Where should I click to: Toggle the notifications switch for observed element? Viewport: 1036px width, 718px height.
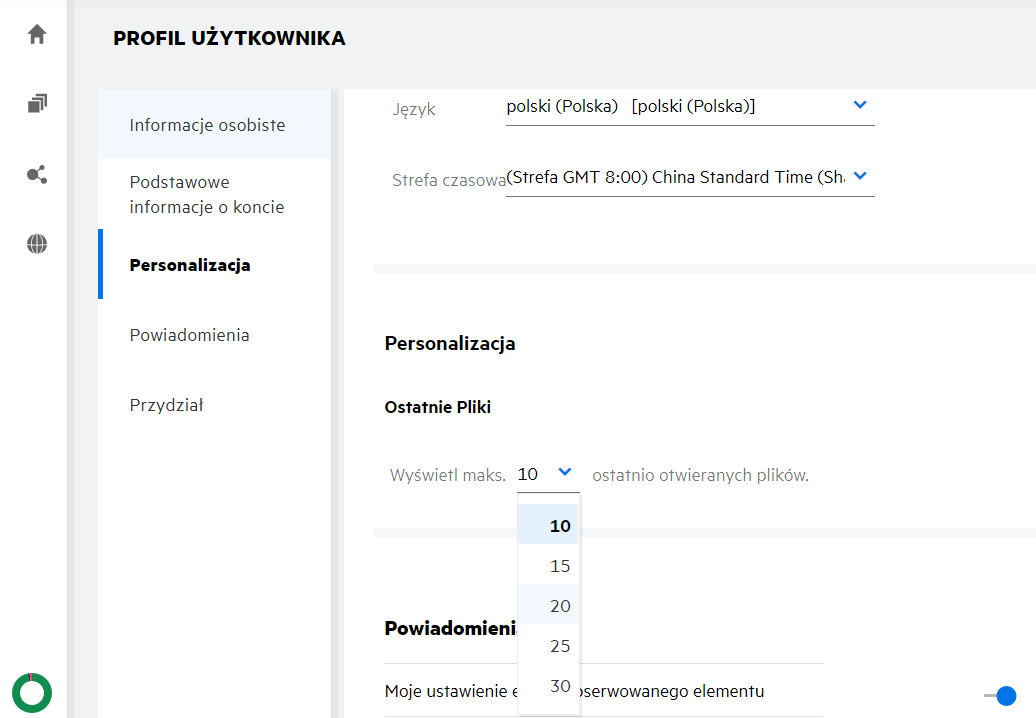(999, 695)
